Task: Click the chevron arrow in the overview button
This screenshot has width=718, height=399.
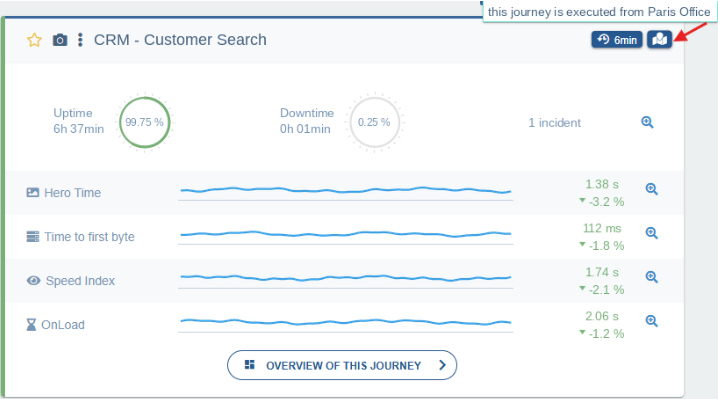Action: click(442, 365)
